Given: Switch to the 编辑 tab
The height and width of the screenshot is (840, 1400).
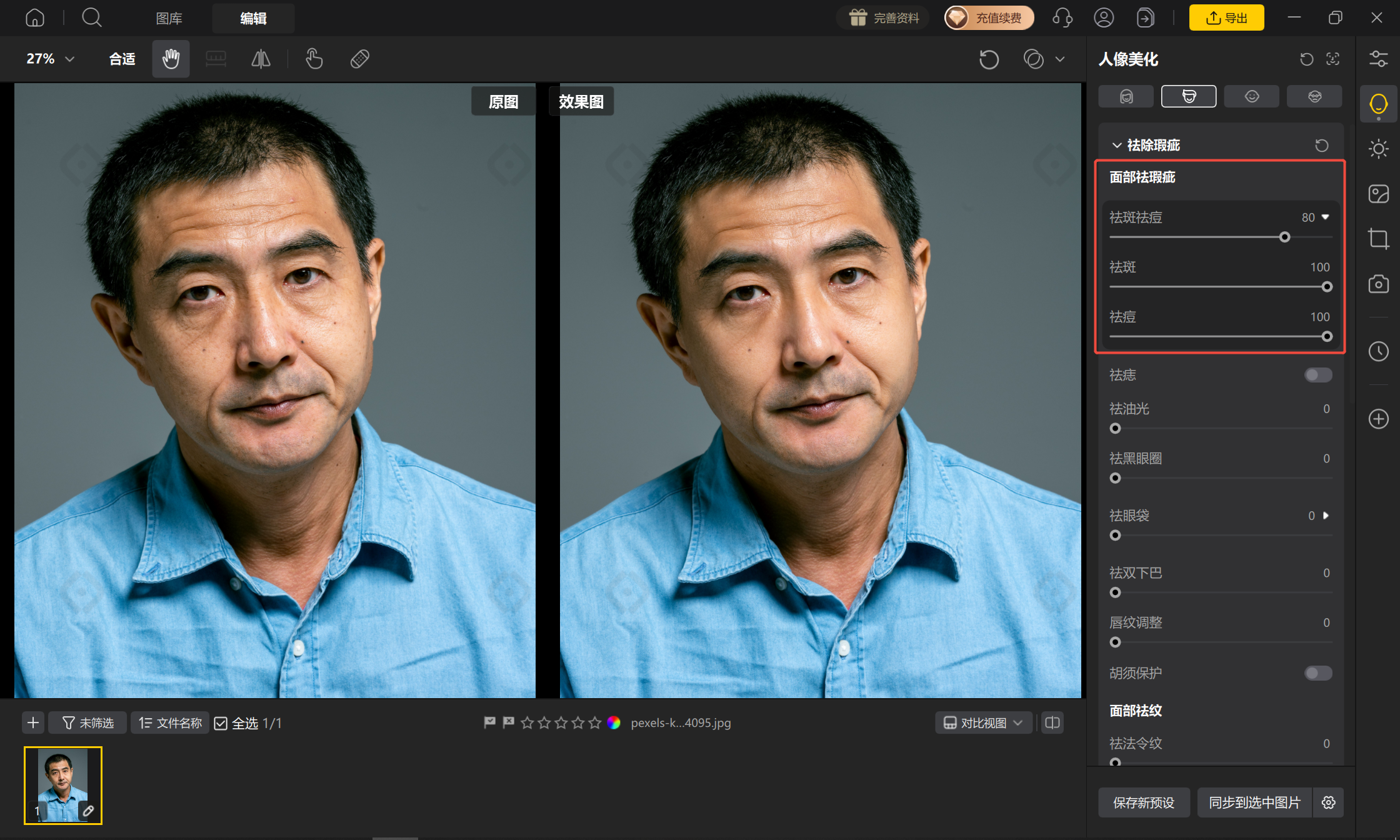Looking at the screenshot, I should click(253, 19).
